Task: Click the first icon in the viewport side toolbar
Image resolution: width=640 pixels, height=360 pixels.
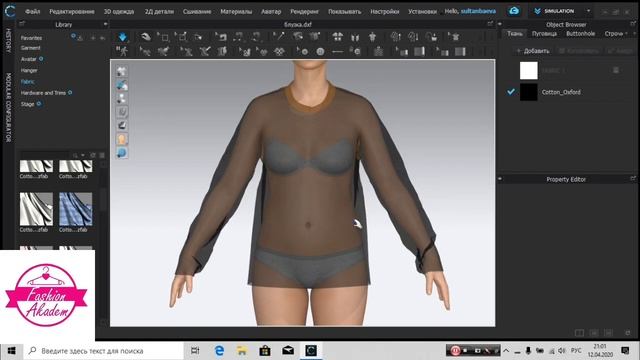Action: [122, 71]
